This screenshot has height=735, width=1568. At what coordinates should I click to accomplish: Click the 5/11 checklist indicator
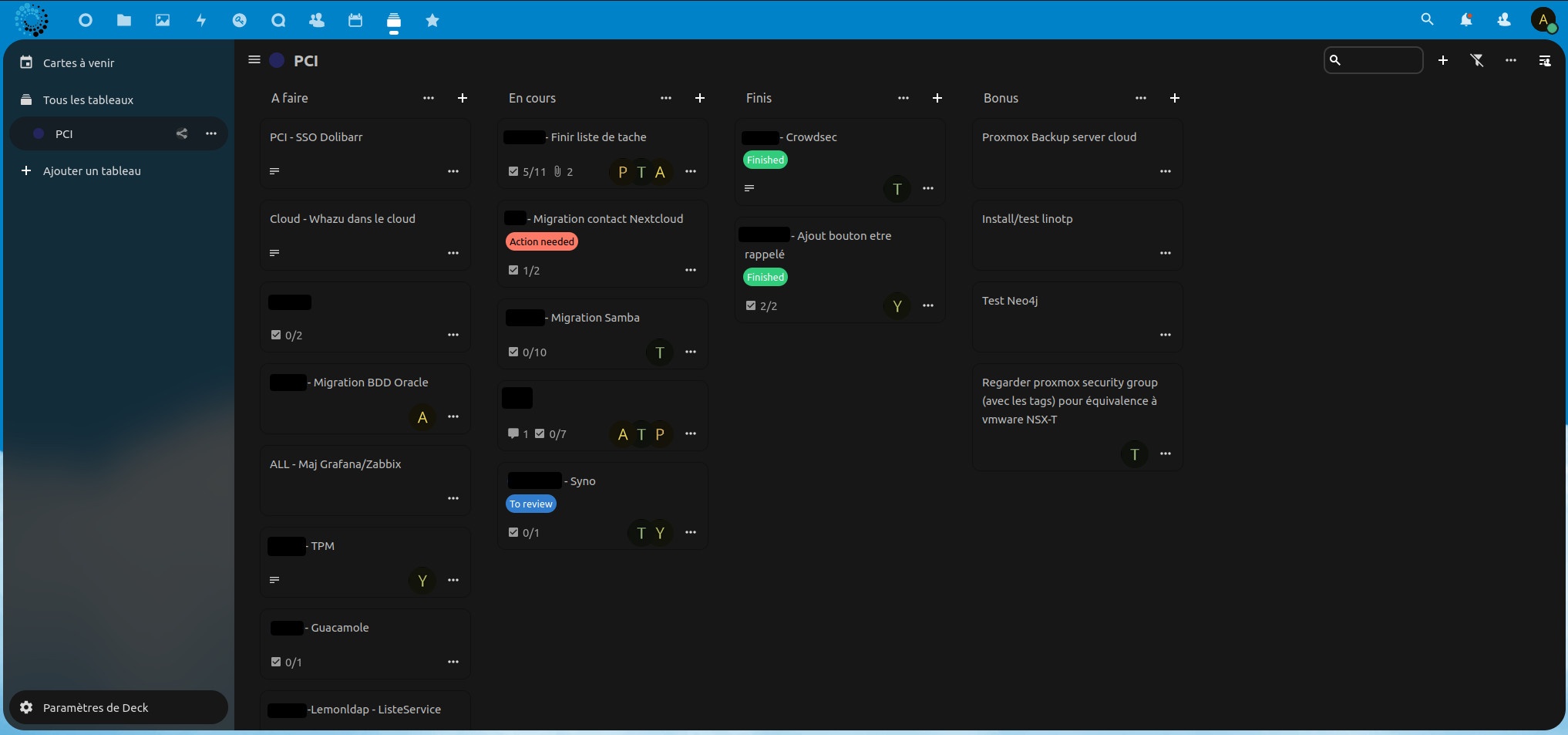click(527, 171)
